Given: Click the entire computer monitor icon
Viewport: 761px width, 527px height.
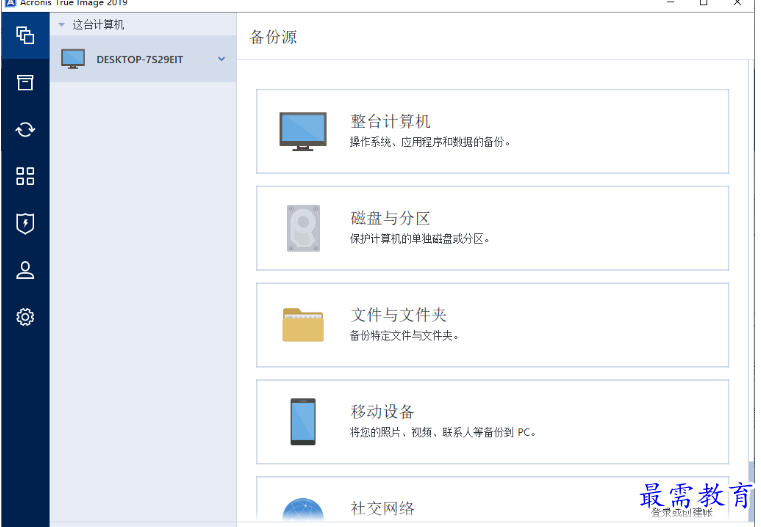Looking at the screenshot, I should pyautogui.click(x=303, y=132).
